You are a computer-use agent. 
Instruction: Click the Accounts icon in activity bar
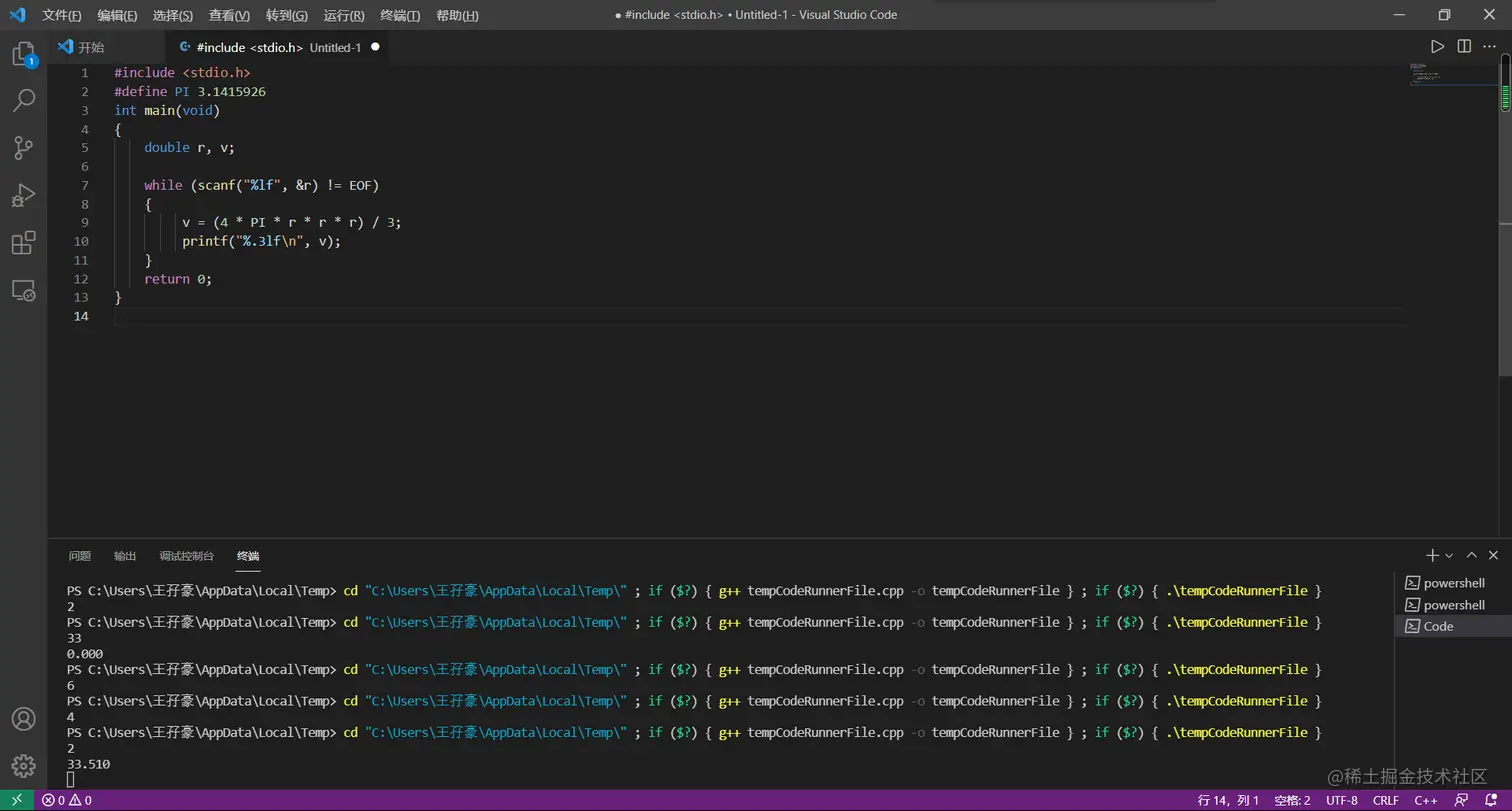23,719
